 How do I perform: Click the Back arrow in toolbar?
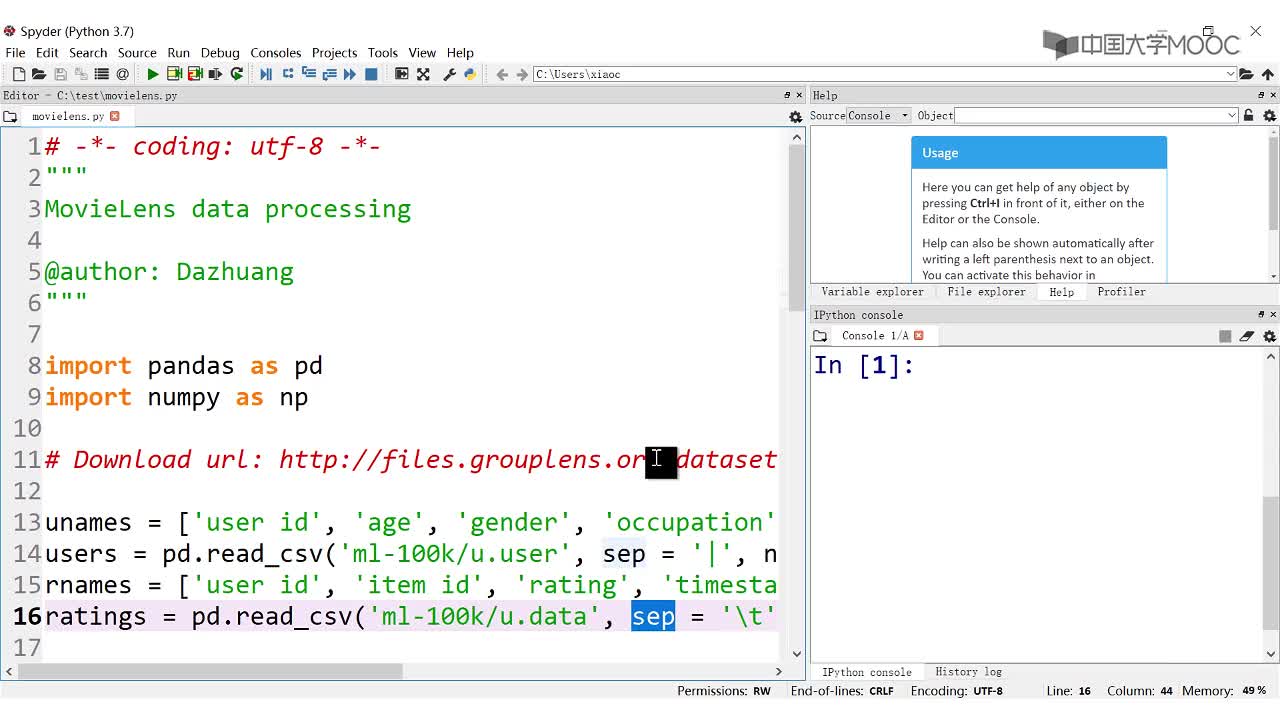[x=502, y=74]
